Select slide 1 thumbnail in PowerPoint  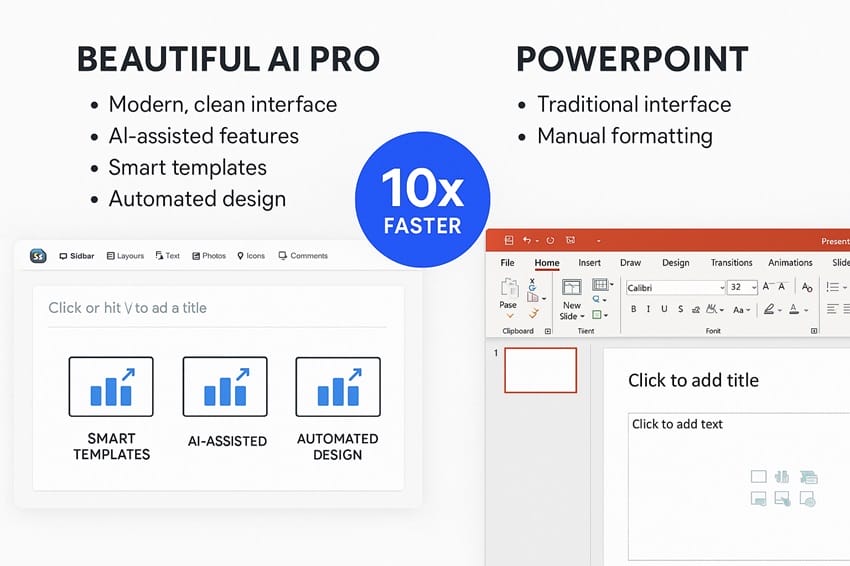540,370
